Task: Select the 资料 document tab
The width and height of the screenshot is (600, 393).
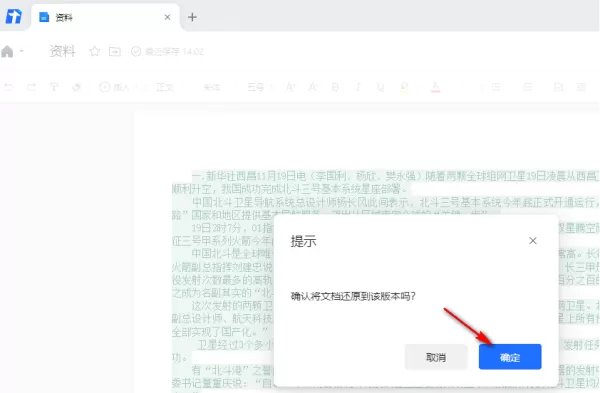Action: click(104, 17)
